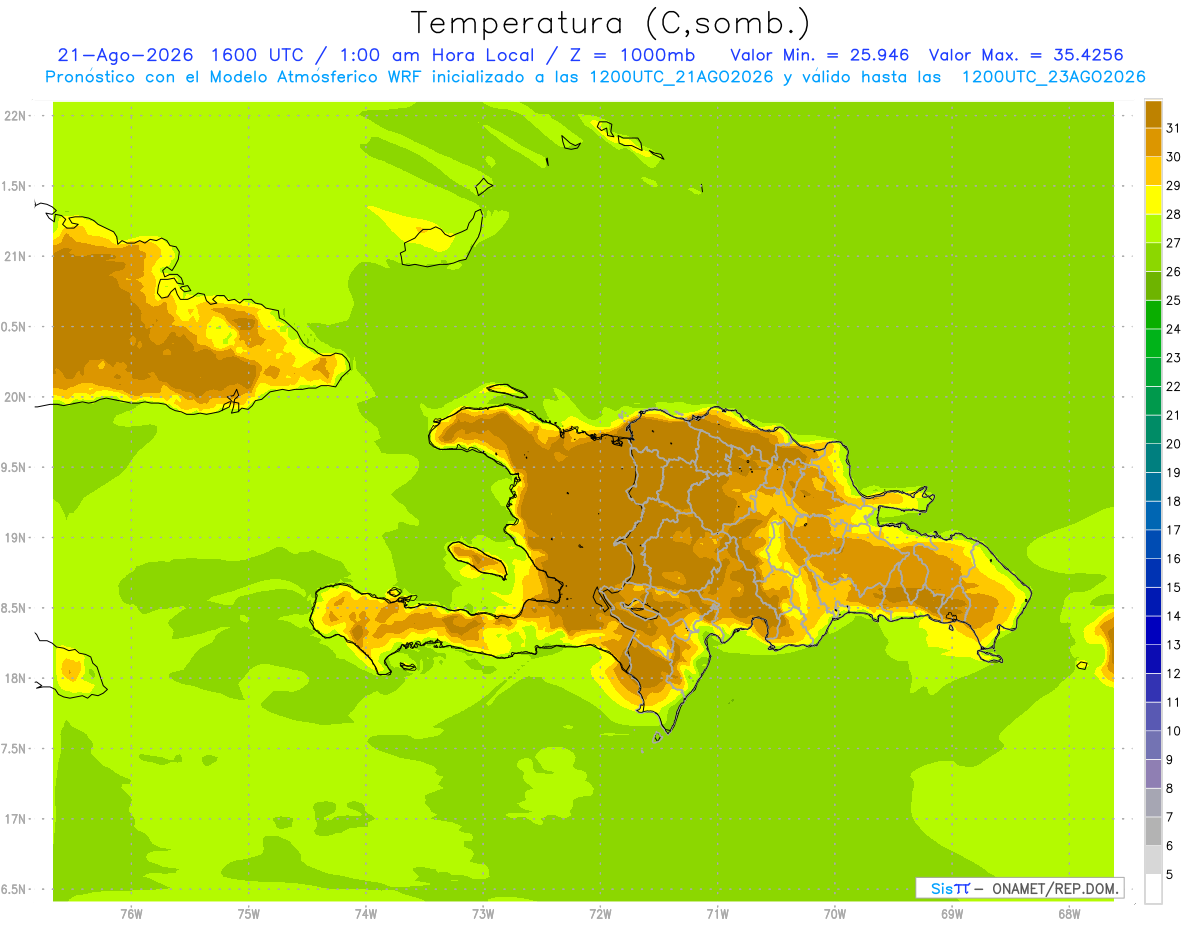Click the legend value '10'
Viewport: 1200px width, 927px height.
coord(1173,731)
